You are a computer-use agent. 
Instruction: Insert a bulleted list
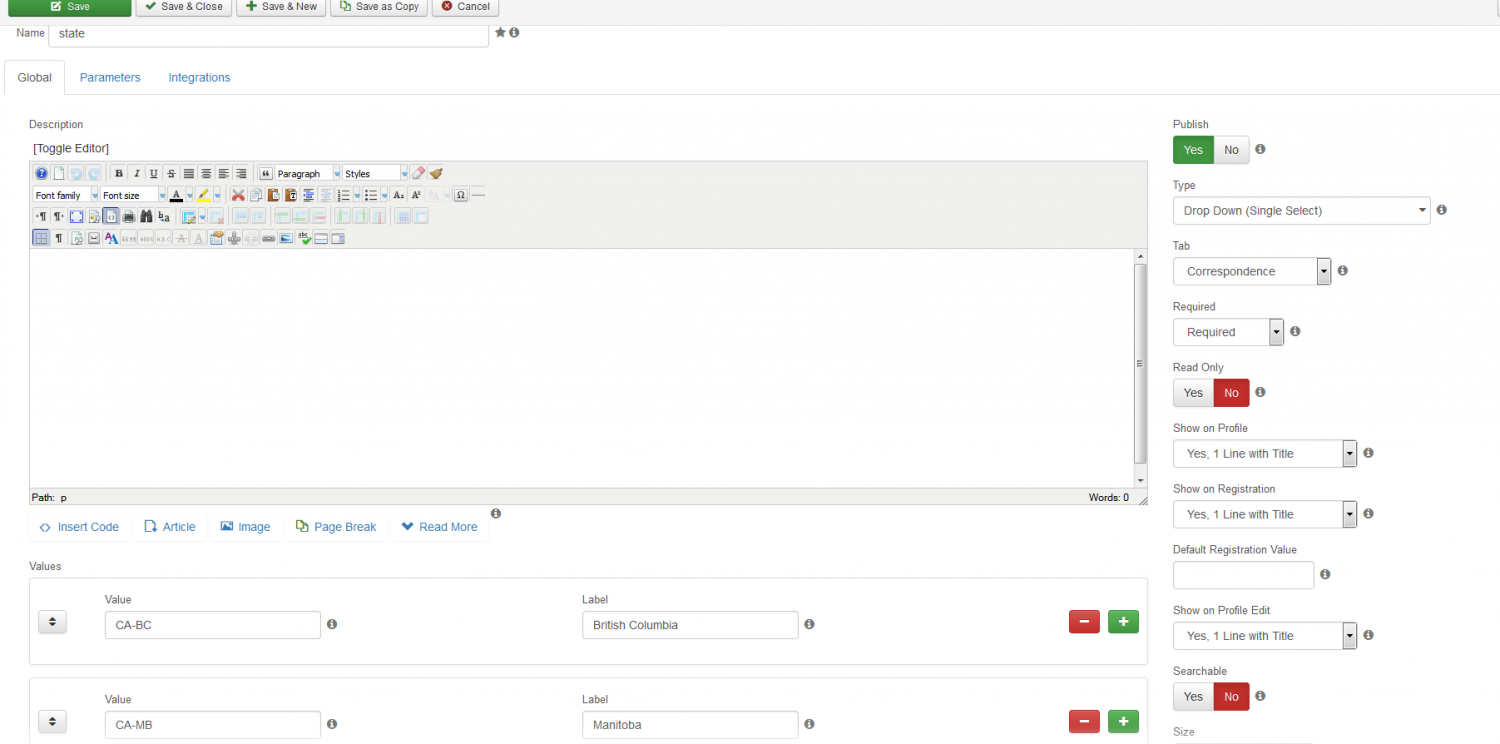pos(371,195)
